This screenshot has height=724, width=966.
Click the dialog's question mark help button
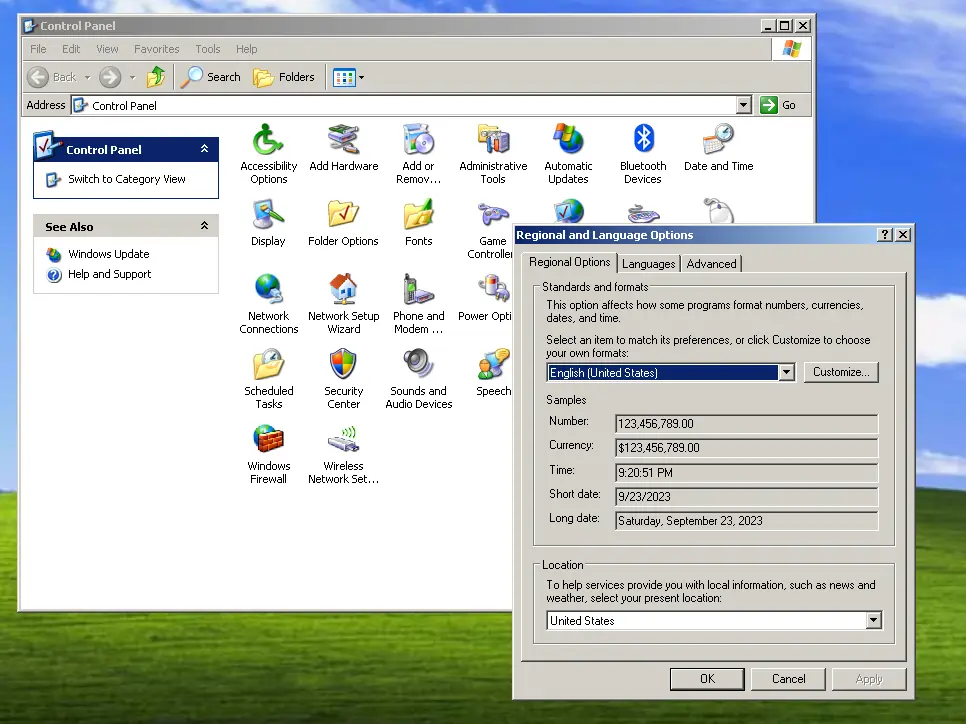885,235
